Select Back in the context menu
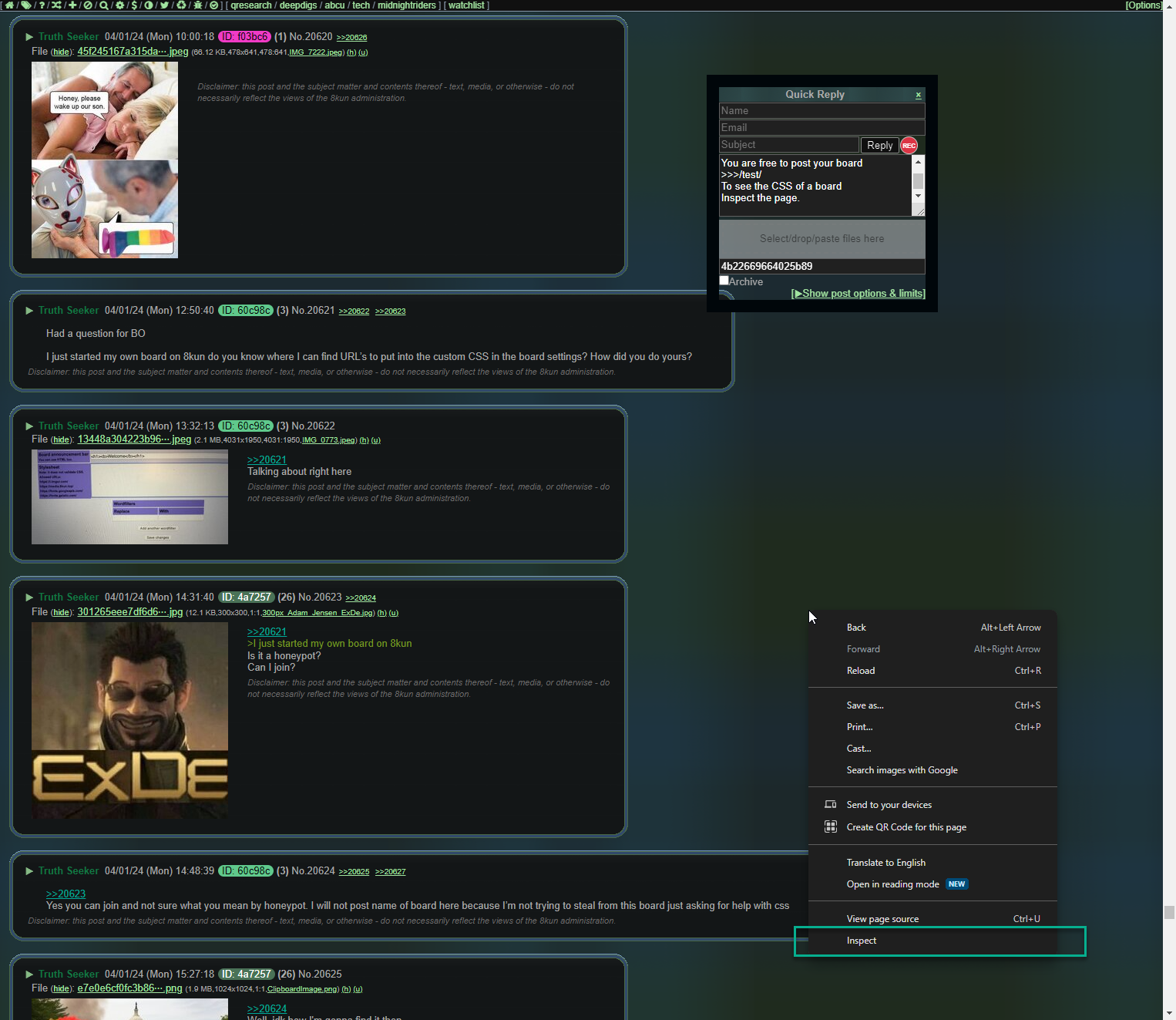The width and height of the screenshot is (1176, 1020). [x=932, y=628]
